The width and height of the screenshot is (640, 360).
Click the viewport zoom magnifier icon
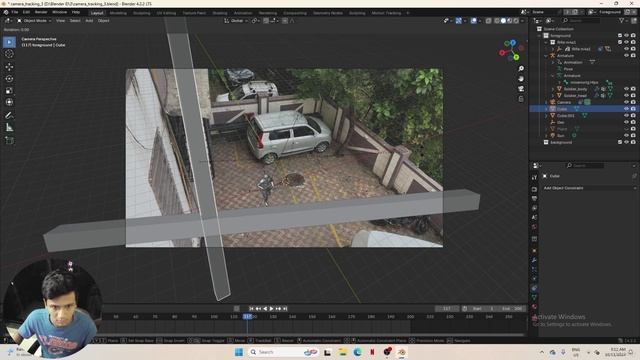click(521, 69)
